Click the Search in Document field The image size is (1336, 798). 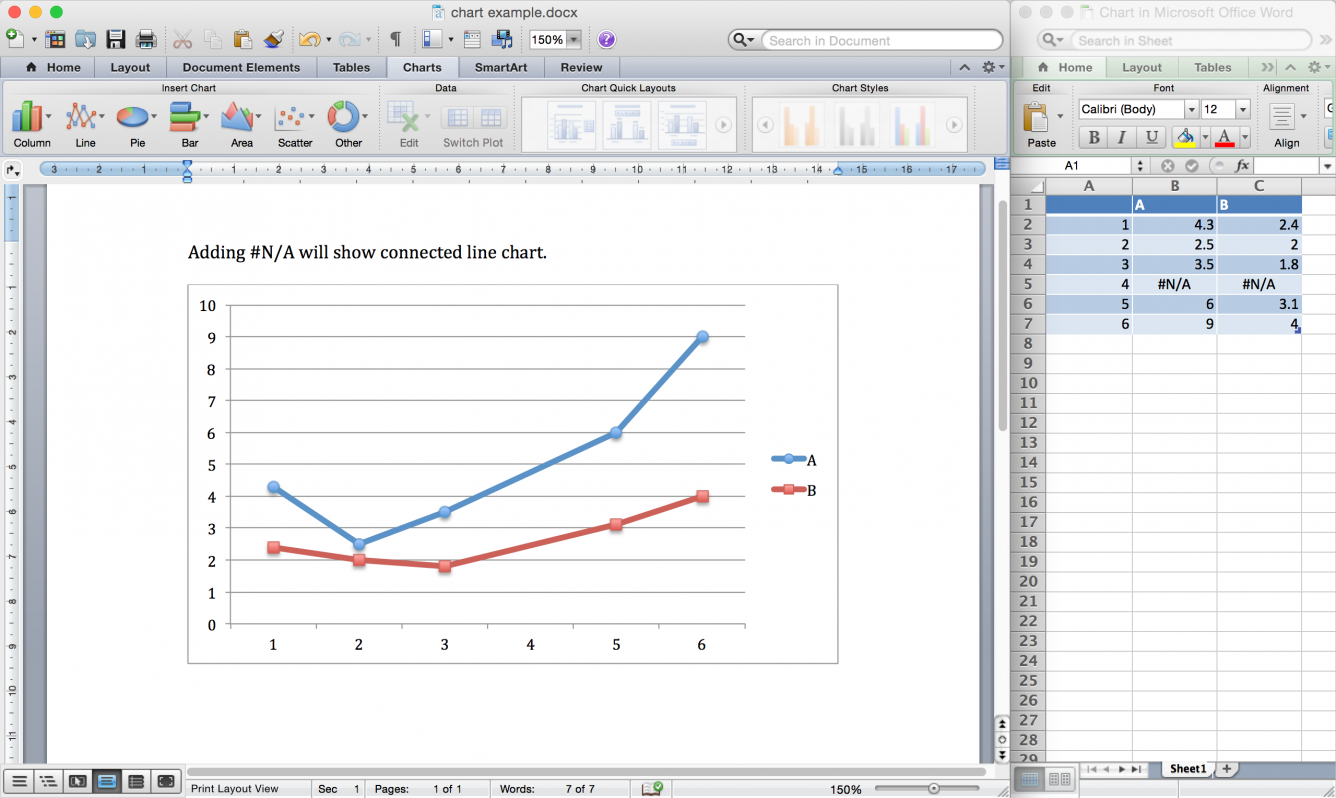point(880,40)
